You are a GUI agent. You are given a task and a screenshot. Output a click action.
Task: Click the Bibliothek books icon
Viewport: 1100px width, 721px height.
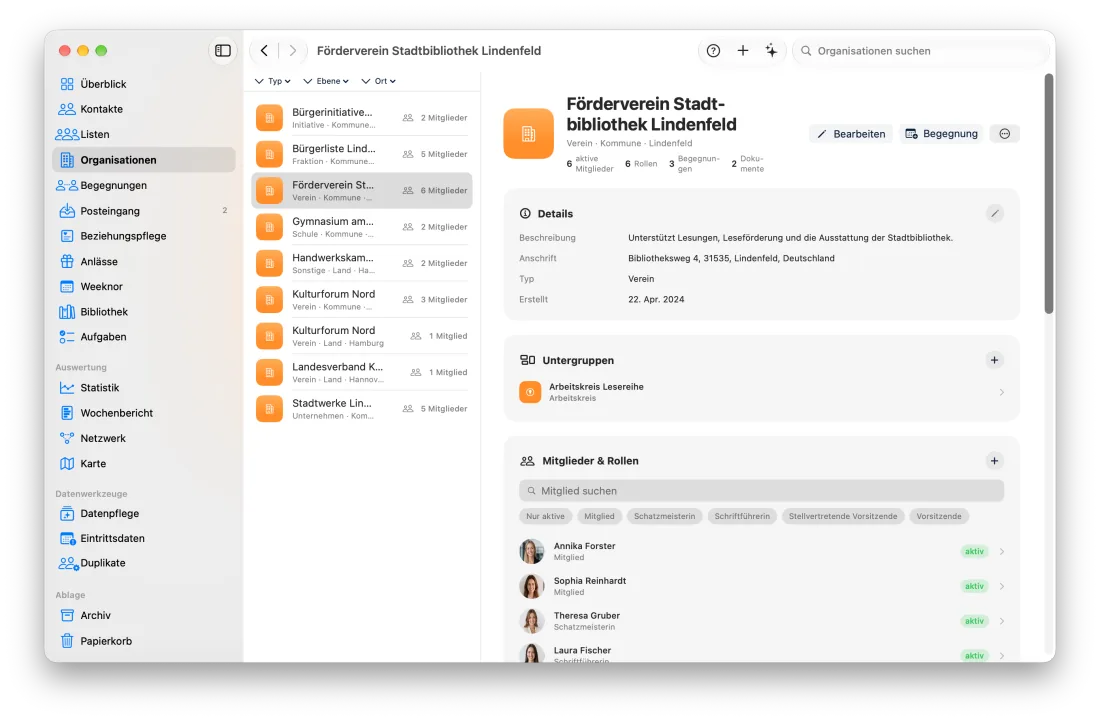(67, 311)
